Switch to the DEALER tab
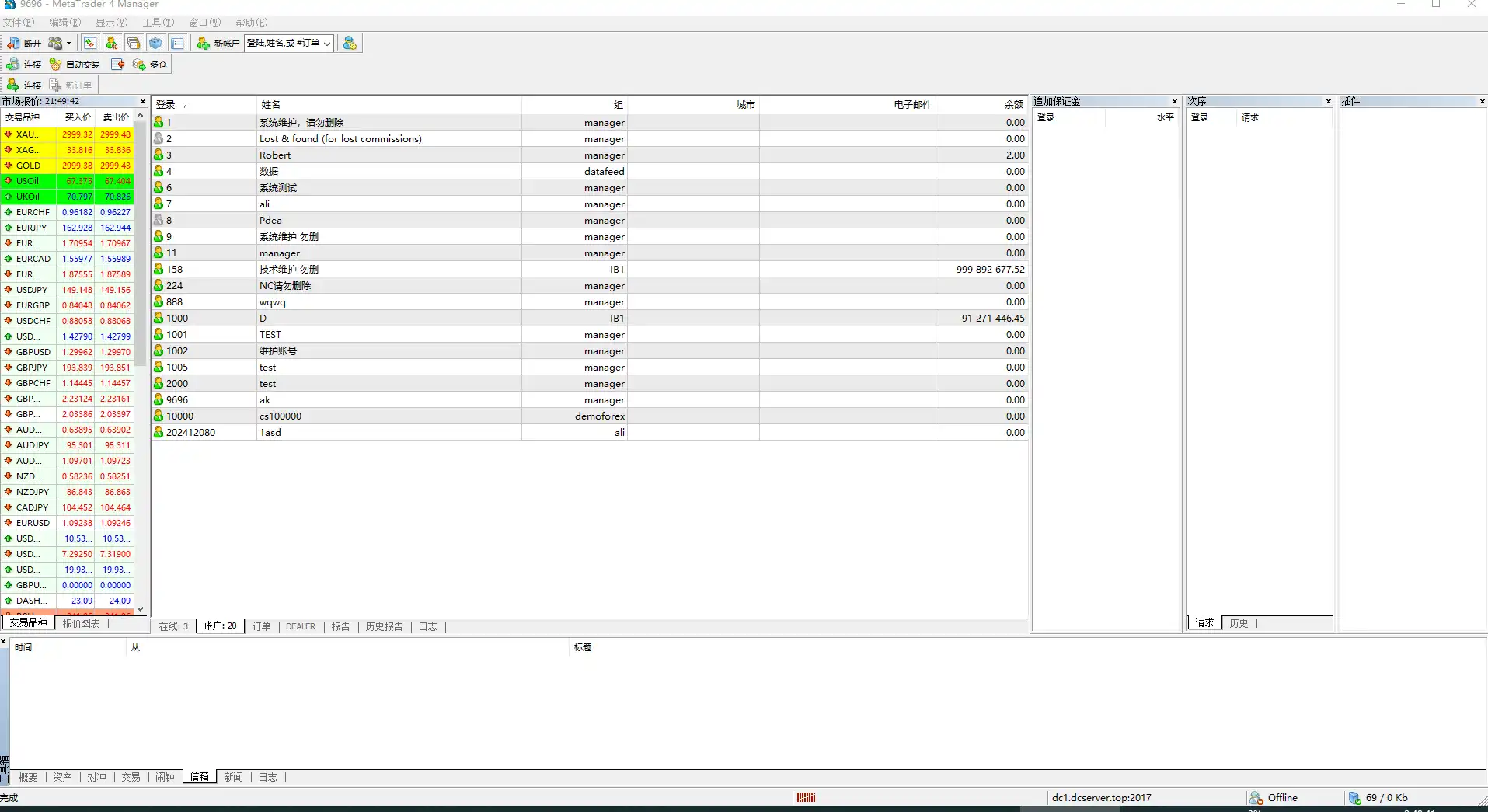This screenshot has height=812, width=1488. pos(301,627)
